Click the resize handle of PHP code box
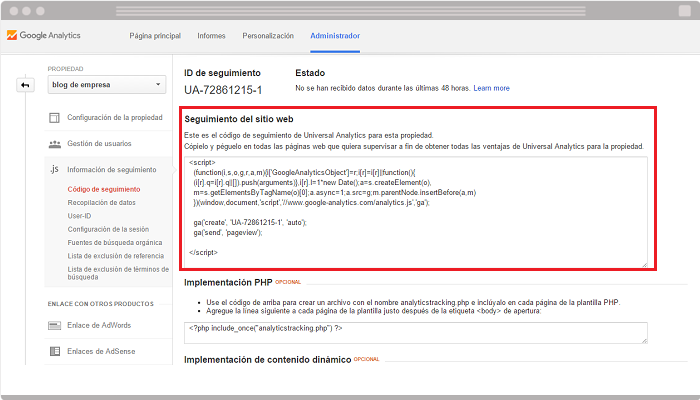This screenshot has width=700, height=400. tap(644, 341)
